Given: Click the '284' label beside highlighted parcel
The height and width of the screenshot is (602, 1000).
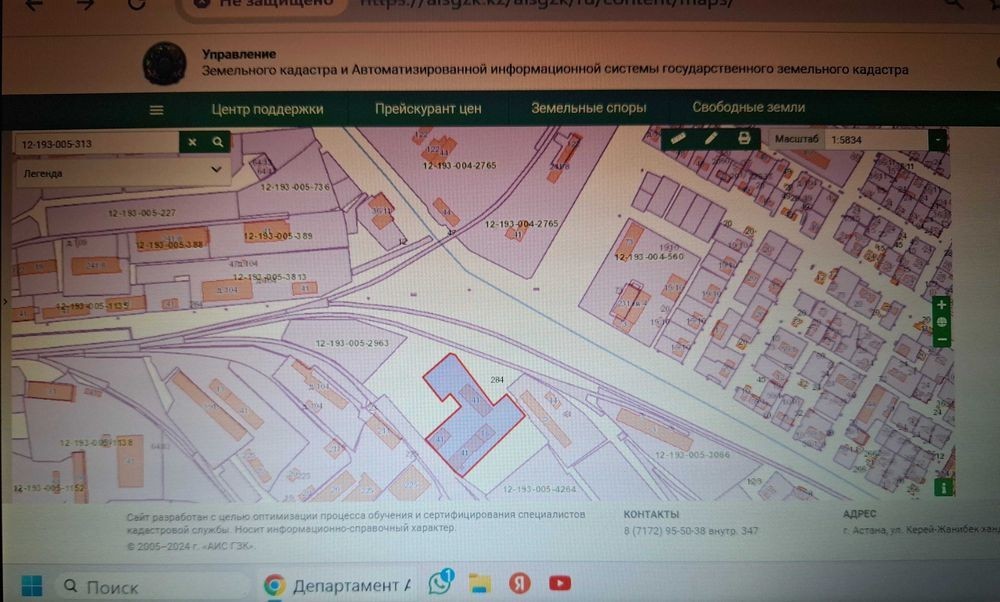Looking at the screenshot, I should tap(497, 379).
